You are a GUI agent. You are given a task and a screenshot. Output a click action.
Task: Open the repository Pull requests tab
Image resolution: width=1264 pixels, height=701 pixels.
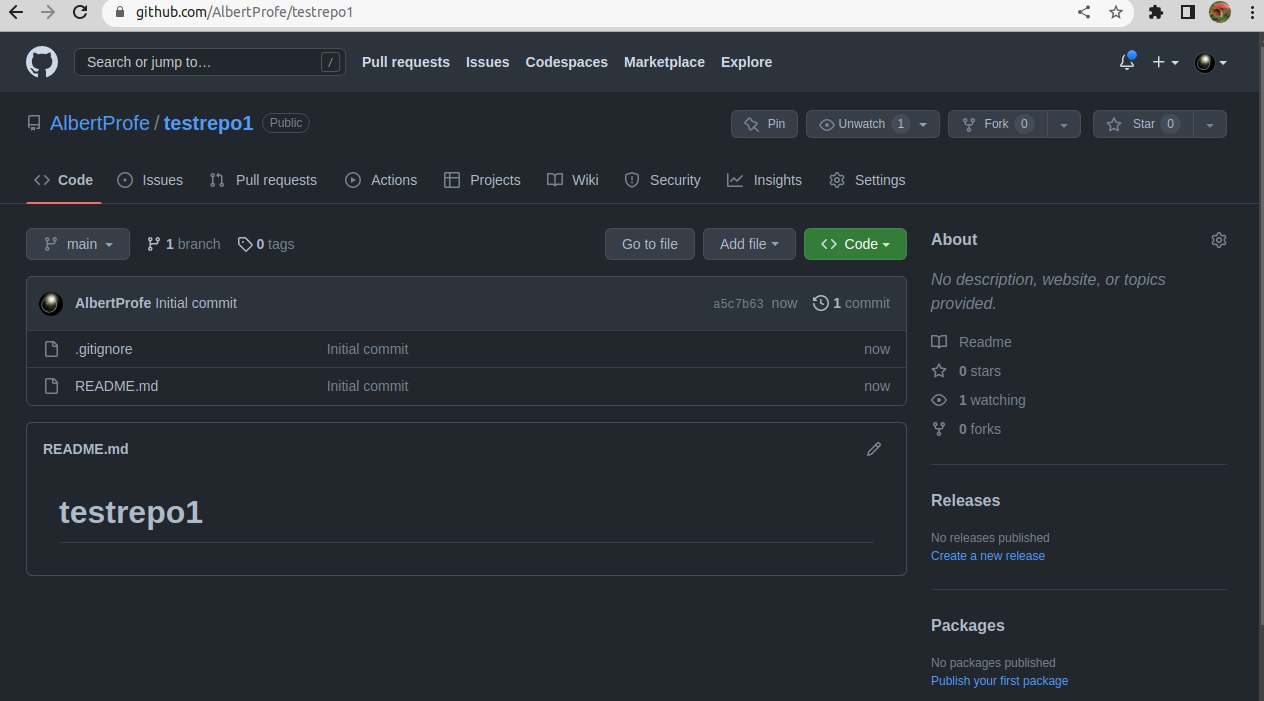[263, 180]
